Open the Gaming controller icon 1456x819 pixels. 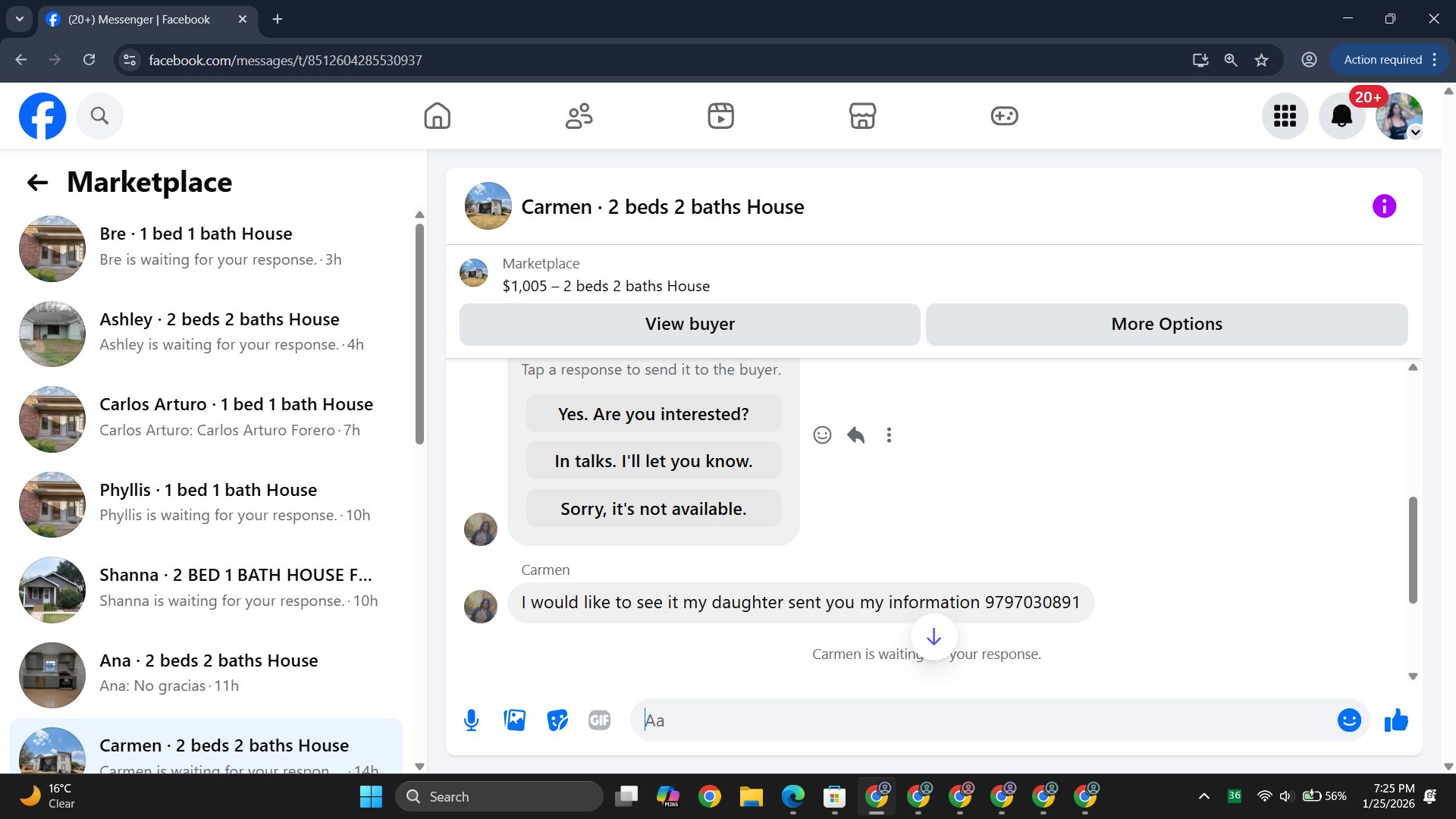[x=1005, y=116]
